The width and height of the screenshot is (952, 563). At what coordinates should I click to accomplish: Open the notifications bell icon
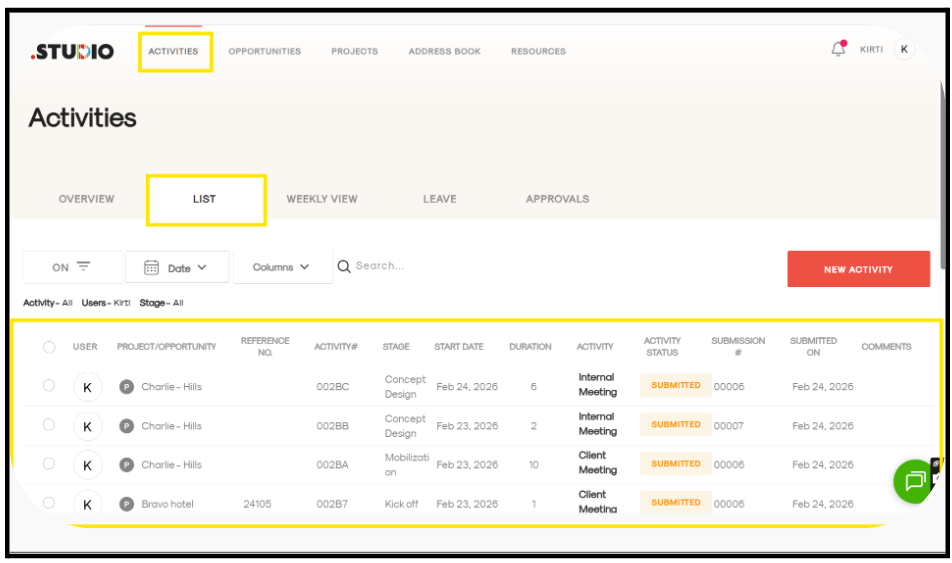coord(838,49)
